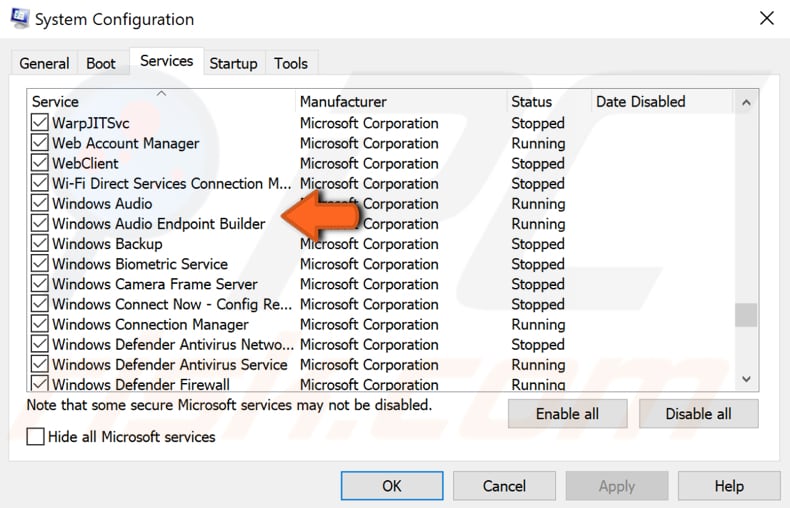Click the Apply button
This screenshot has width=790, height=508.
(617, 486)
